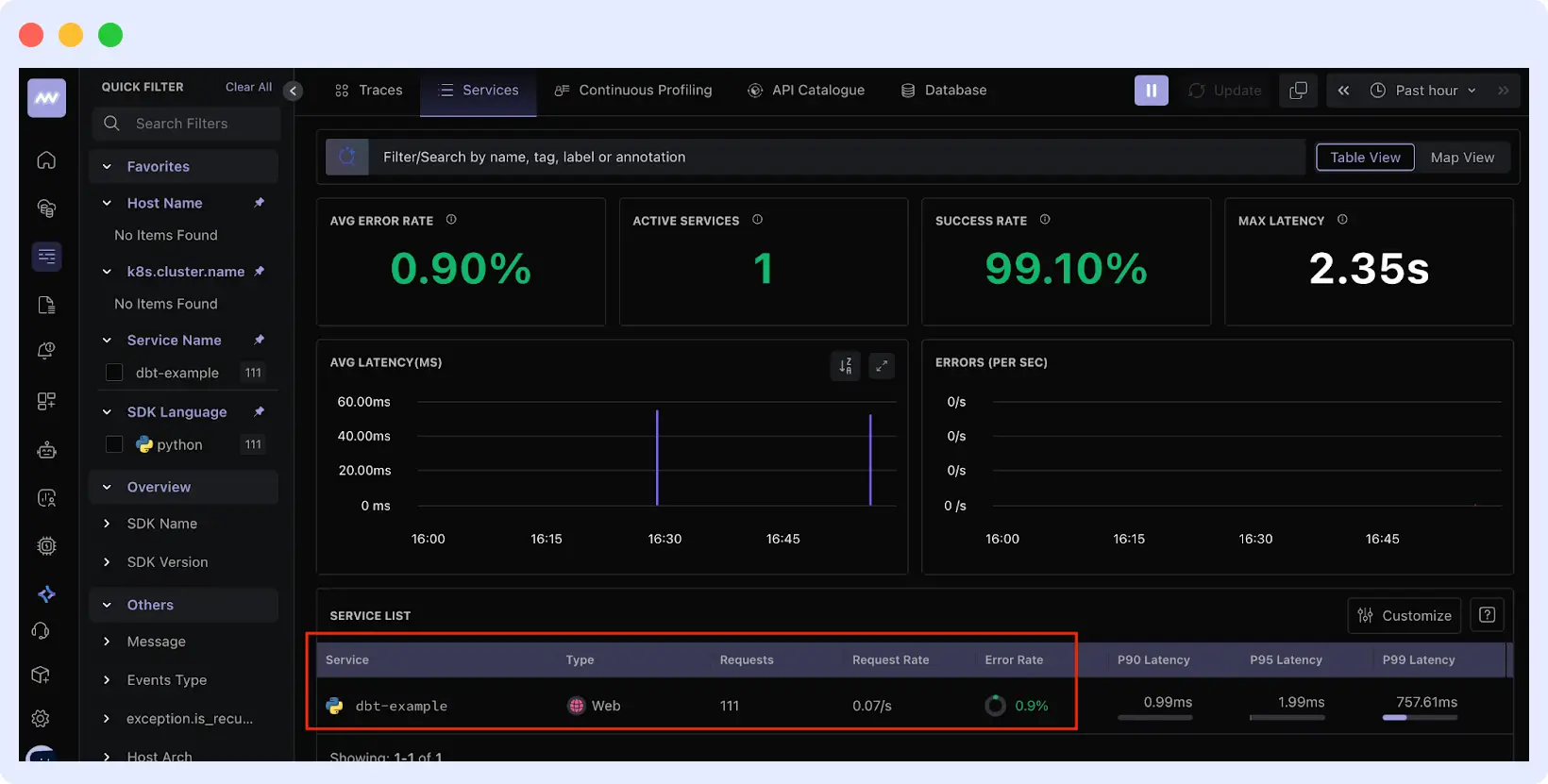
Task: Open the headset support sidebar icon
Action: pyautogui.click(x=41, y=631)
